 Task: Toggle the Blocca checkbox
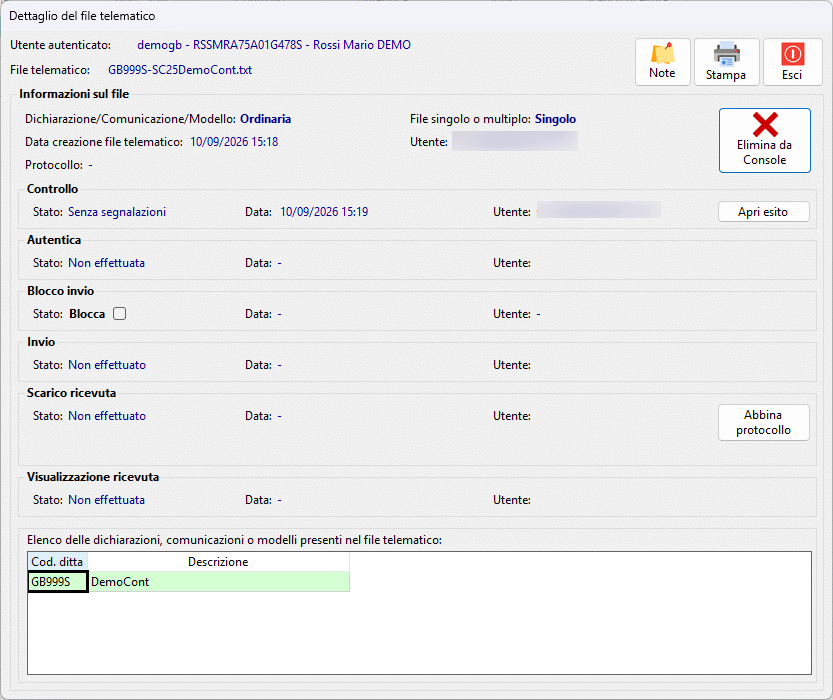120,314
